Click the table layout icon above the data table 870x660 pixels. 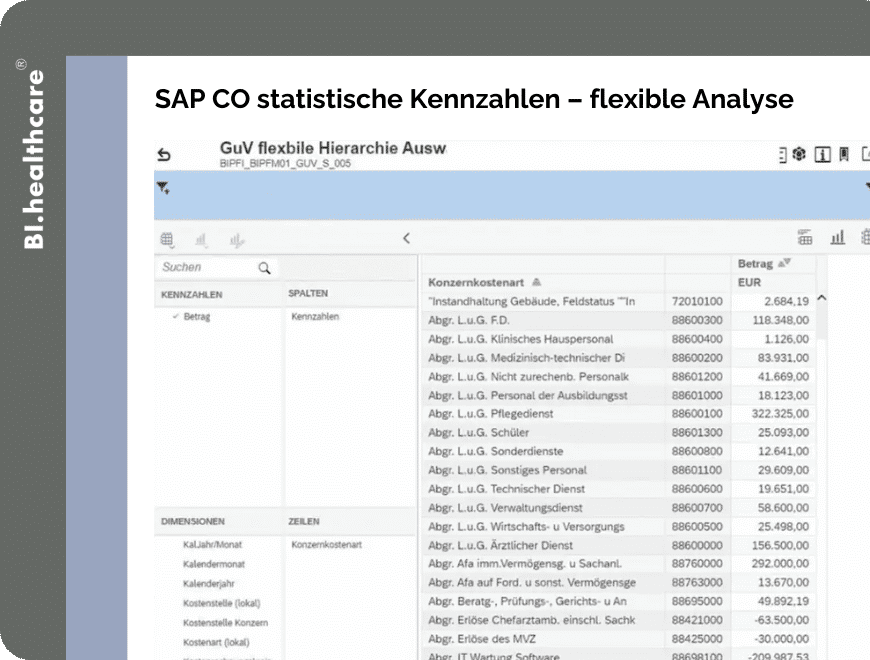point(805,237)
